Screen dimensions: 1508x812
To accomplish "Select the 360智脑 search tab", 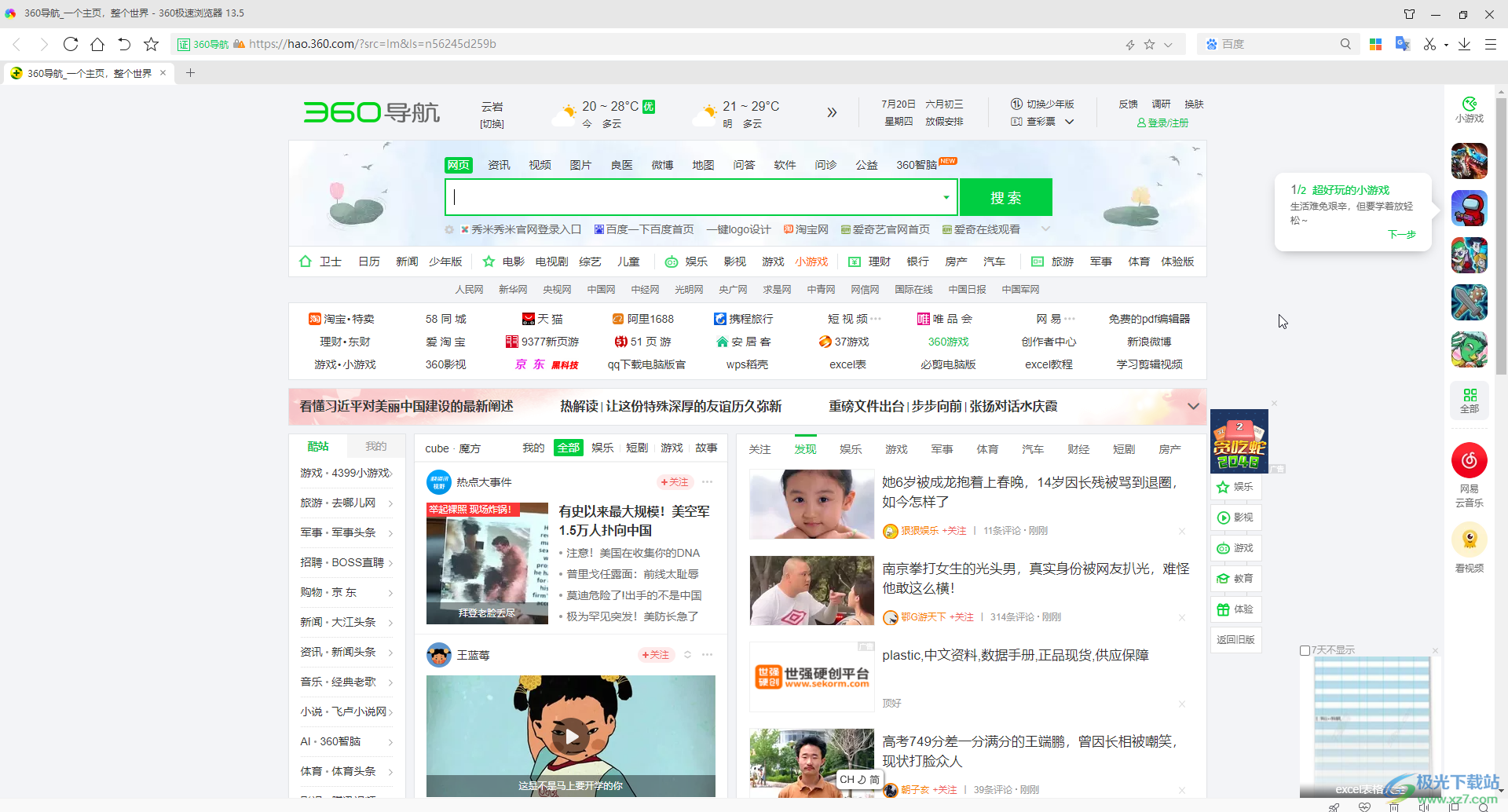I will click(x=917, y=165).
